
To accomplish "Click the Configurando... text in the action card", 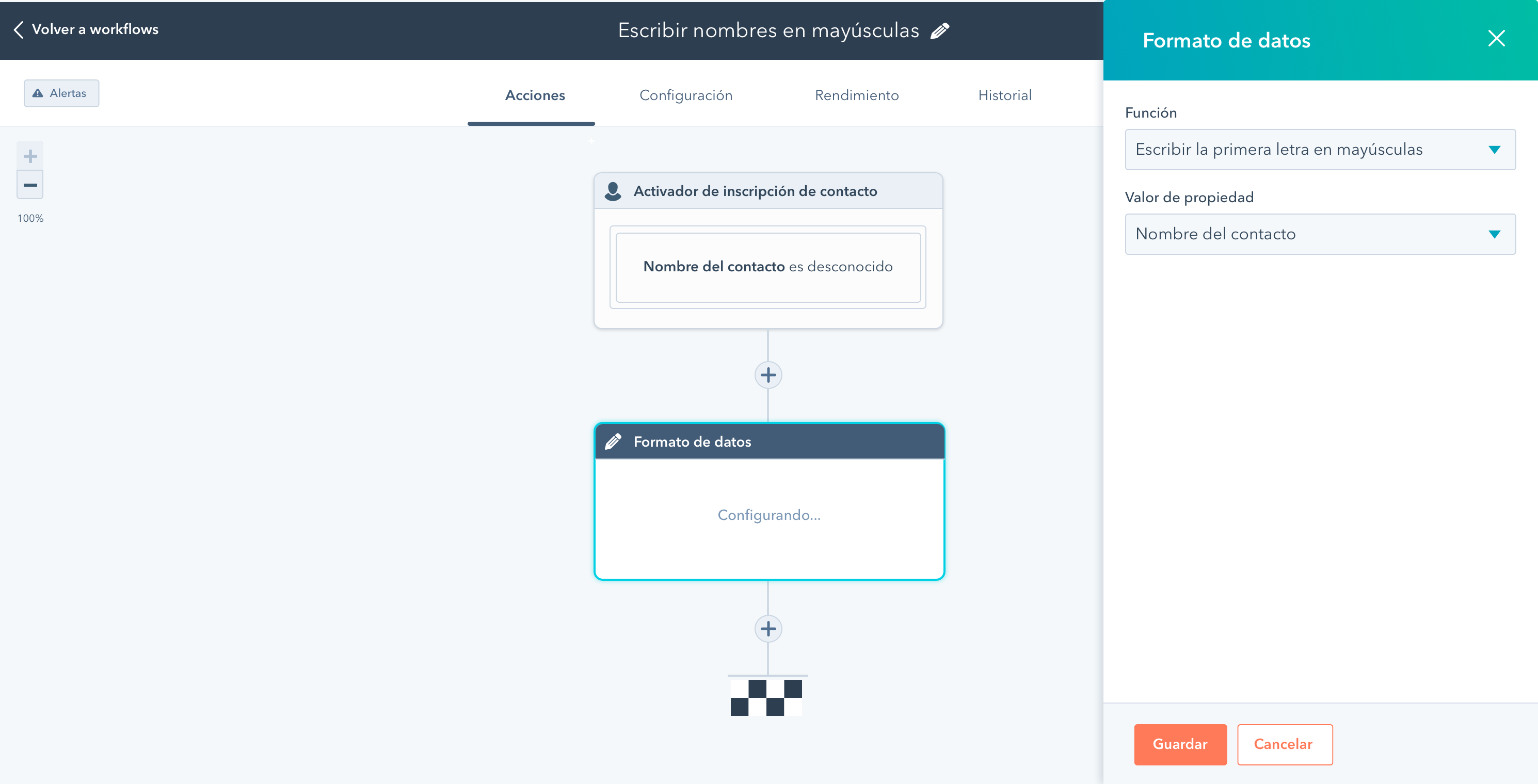I will [x=769, y=515].
